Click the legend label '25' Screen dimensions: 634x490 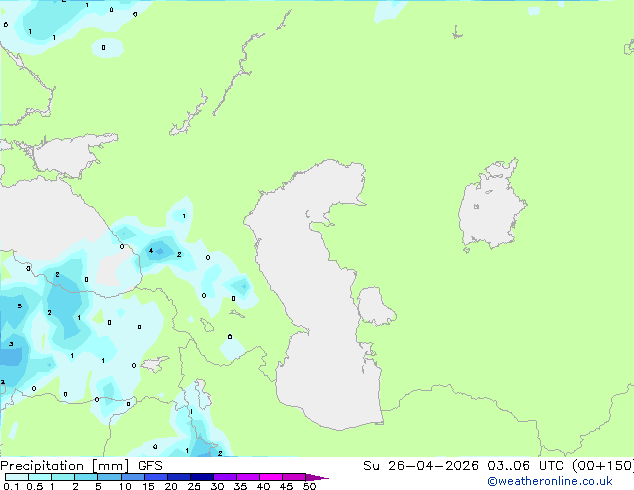pyautogui.click(x=194, y=486)
